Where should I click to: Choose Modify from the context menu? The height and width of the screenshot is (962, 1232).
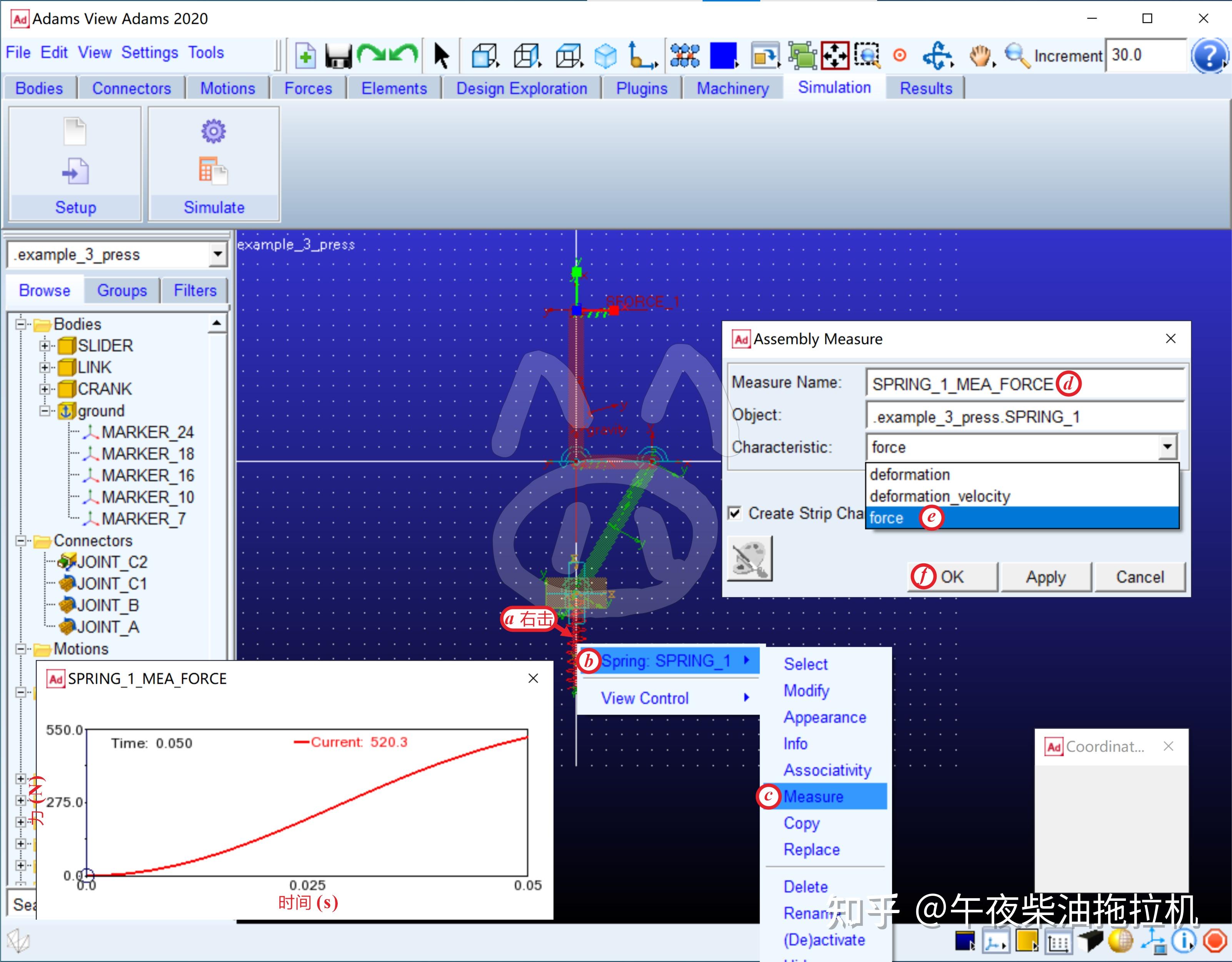click(x=806, y=691)
